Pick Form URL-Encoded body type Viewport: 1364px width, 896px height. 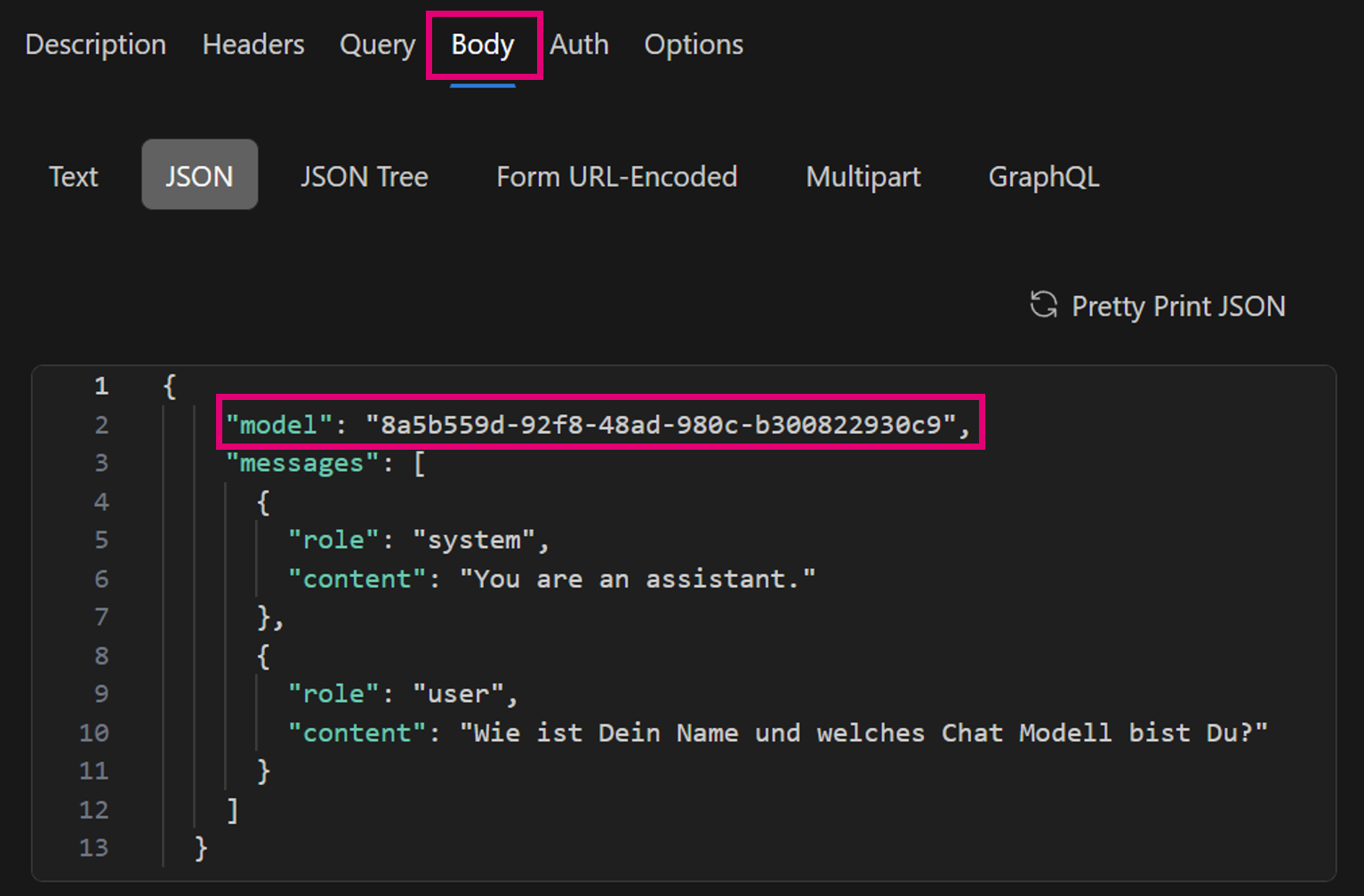616,176
